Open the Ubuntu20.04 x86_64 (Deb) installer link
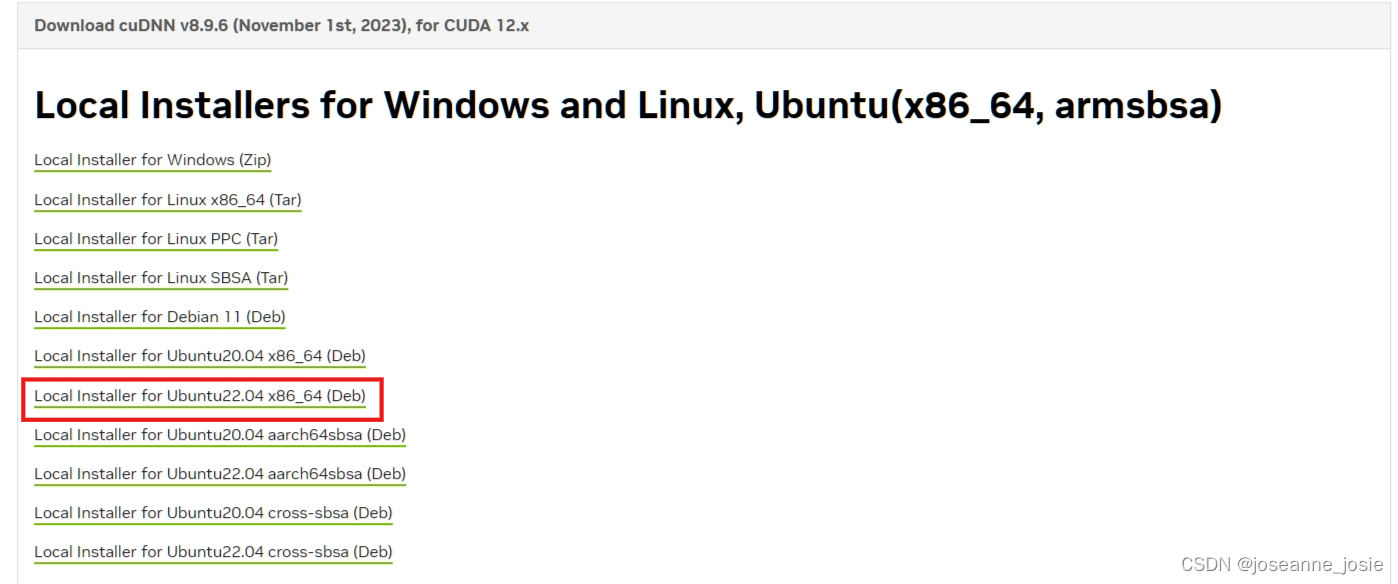 tap(199, 356)
